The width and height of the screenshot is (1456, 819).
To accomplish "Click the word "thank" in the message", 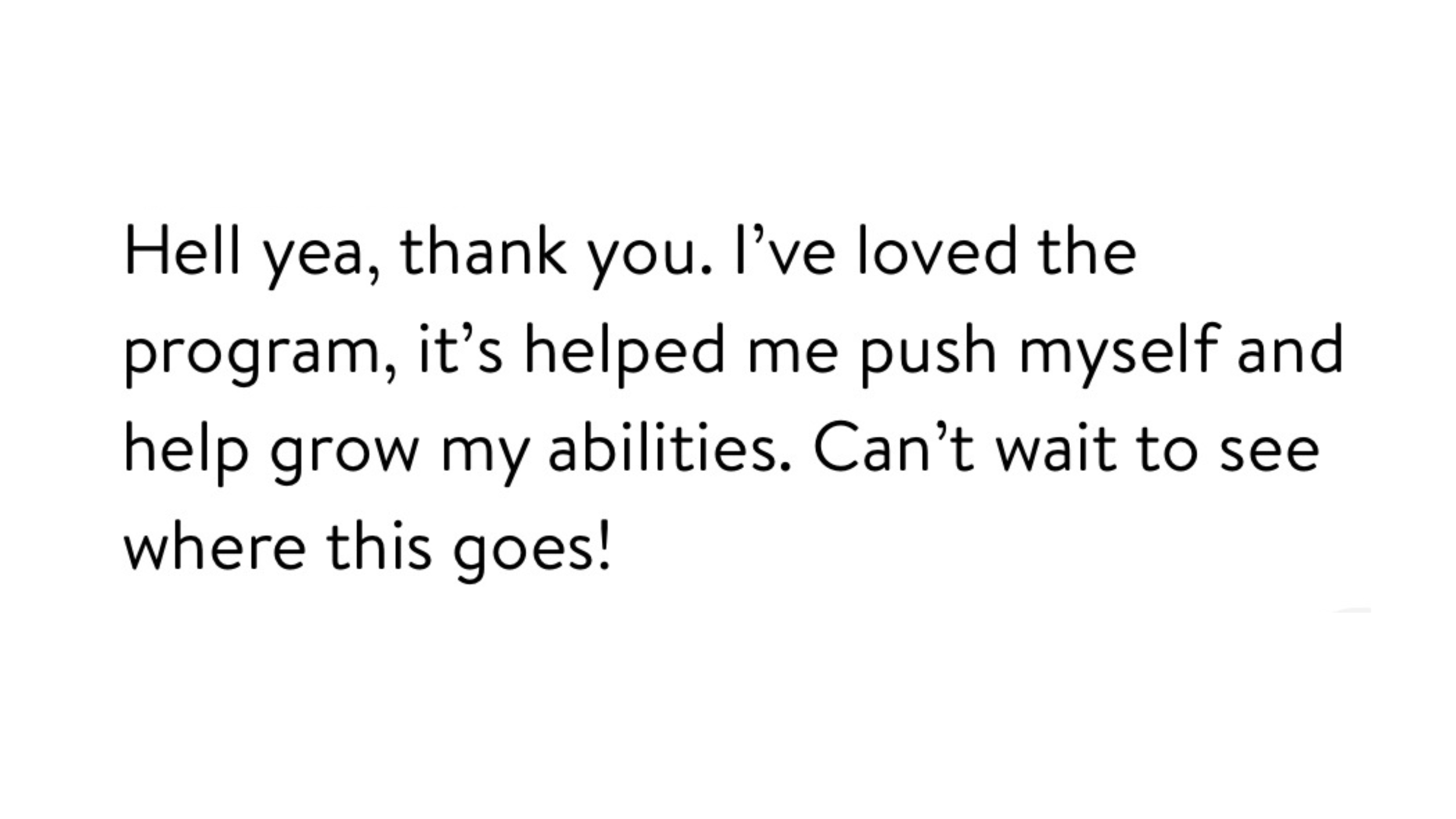I will coord(483,250).
